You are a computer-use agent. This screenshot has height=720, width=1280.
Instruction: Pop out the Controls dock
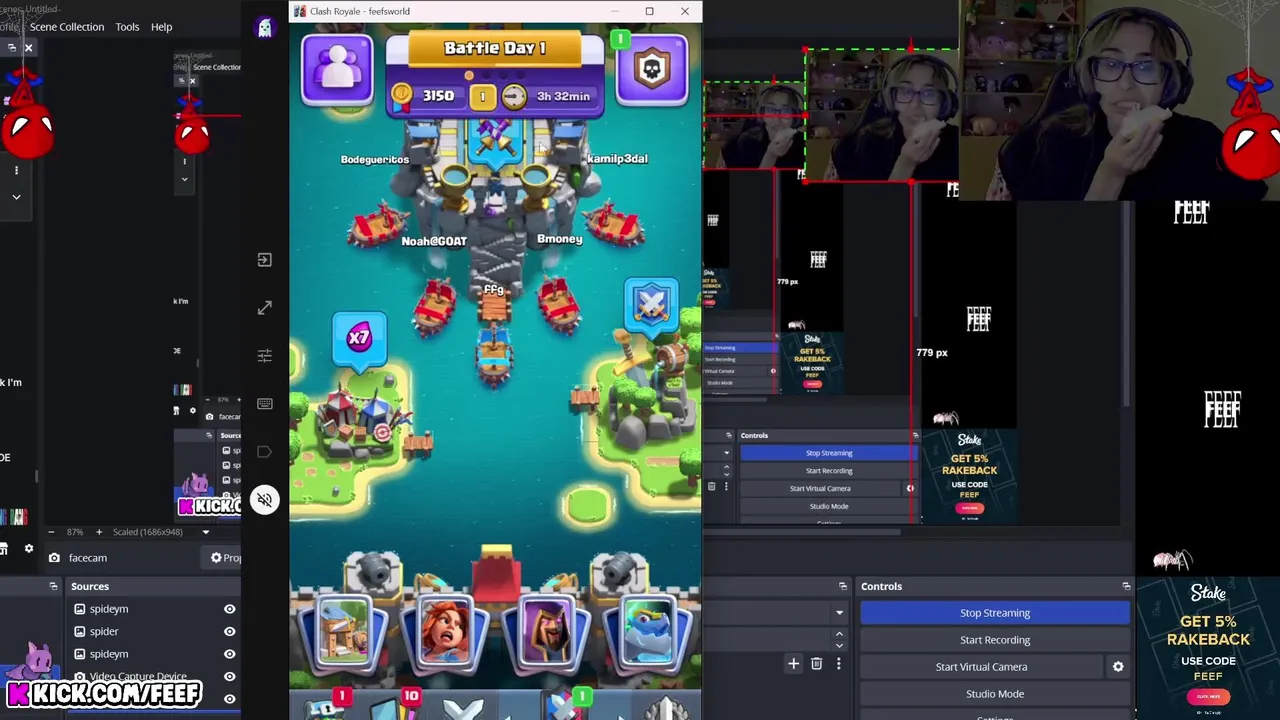pyautogui.click(x=1126, y=586)
